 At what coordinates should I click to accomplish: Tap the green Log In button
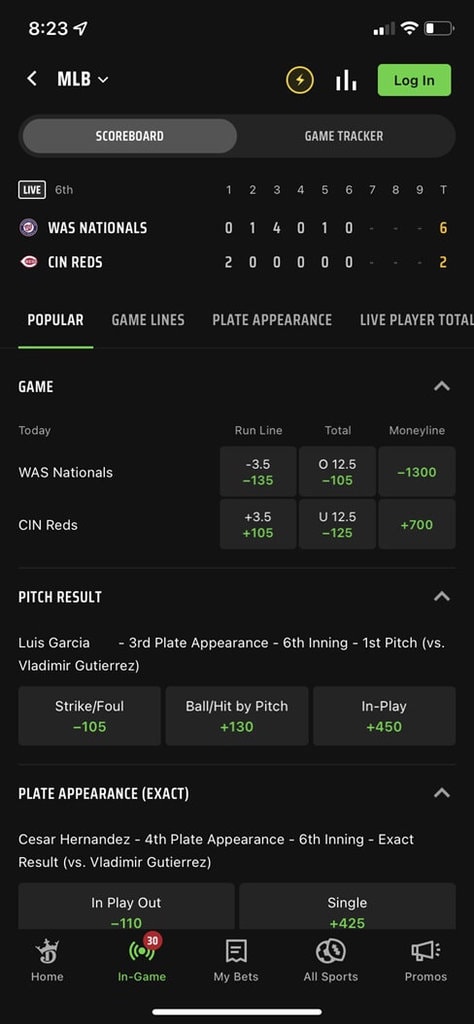414,80
